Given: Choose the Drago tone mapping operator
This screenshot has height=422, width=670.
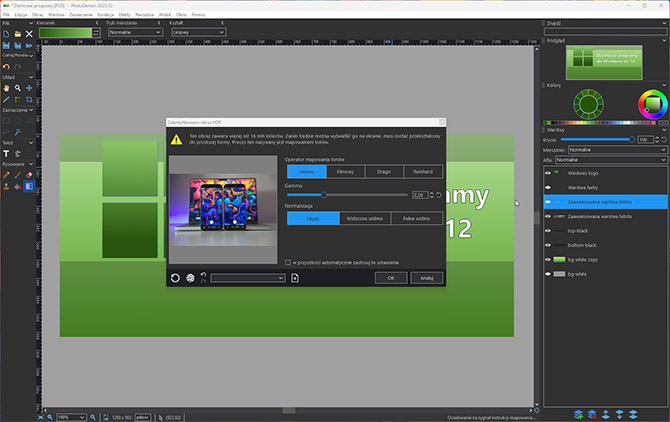Looking at the screenshot, I should 383,171.
